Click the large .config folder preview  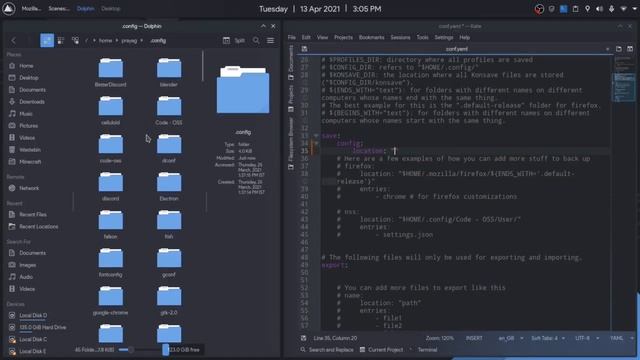pyautogui.click(x=243, y=90)
